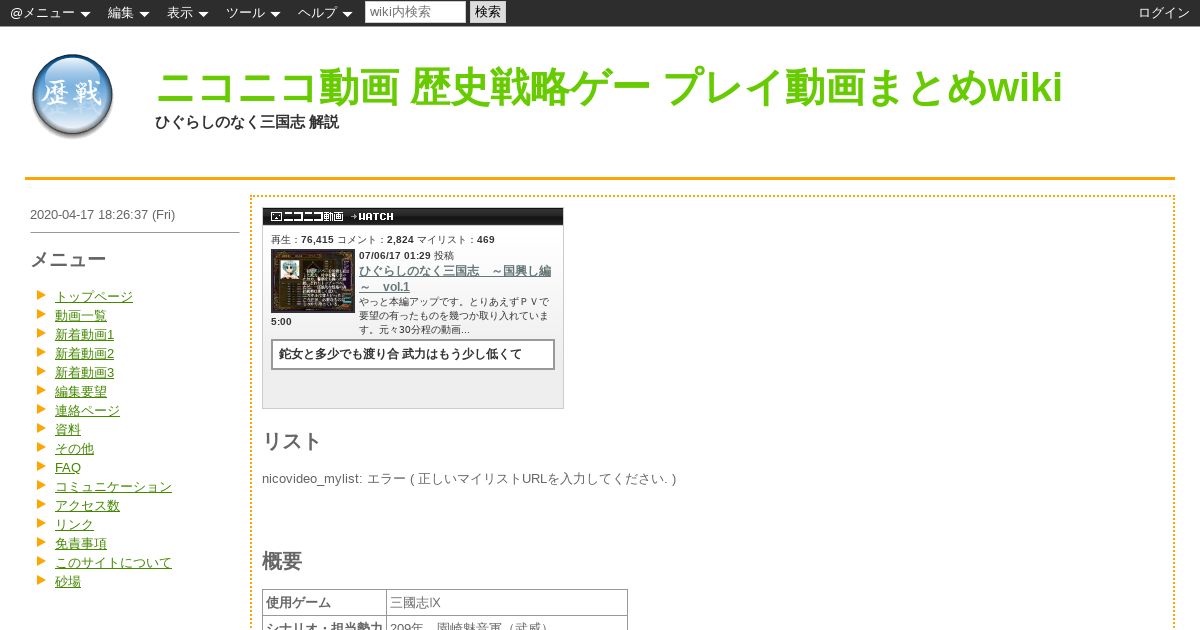Image resolution: width=1200 pixels, height=630 pixels.
Task: Open リンク sidebar link
Action: (74, 525)
